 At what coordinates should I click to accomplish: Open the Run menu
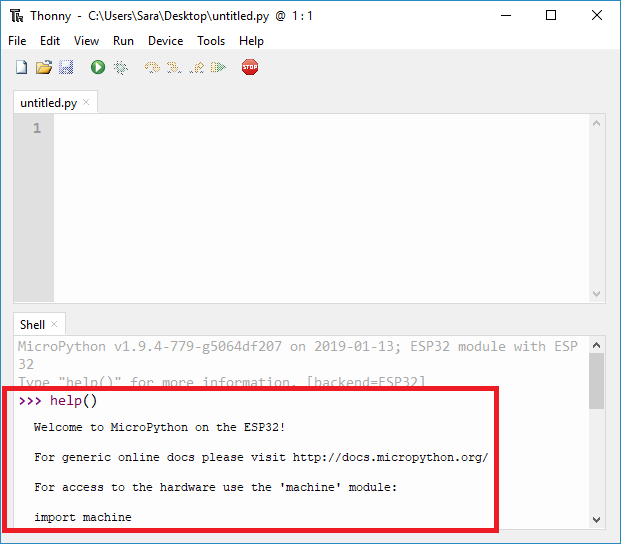click(123, 41)
